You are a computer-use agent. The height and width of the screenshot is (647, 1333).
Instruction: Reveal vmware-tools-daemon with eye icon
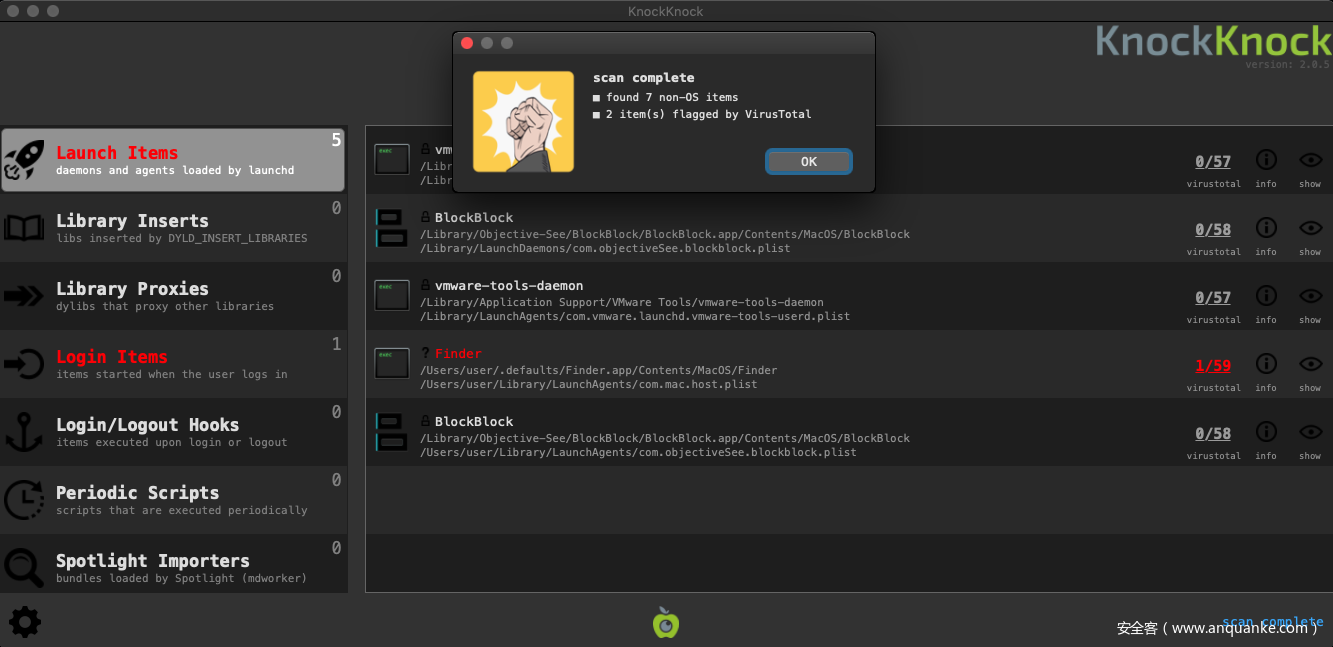pyautogui.click(x=1310, y=296)
